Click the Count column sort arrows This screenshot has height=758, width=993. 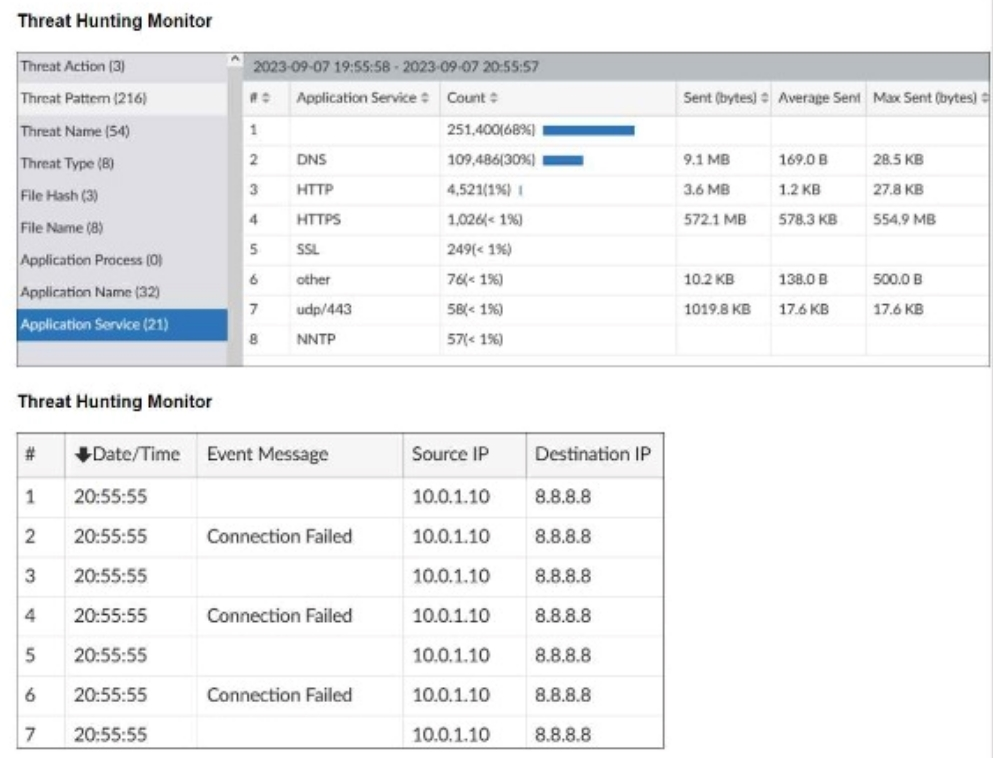pyautogui.click(x=492, y=99)
